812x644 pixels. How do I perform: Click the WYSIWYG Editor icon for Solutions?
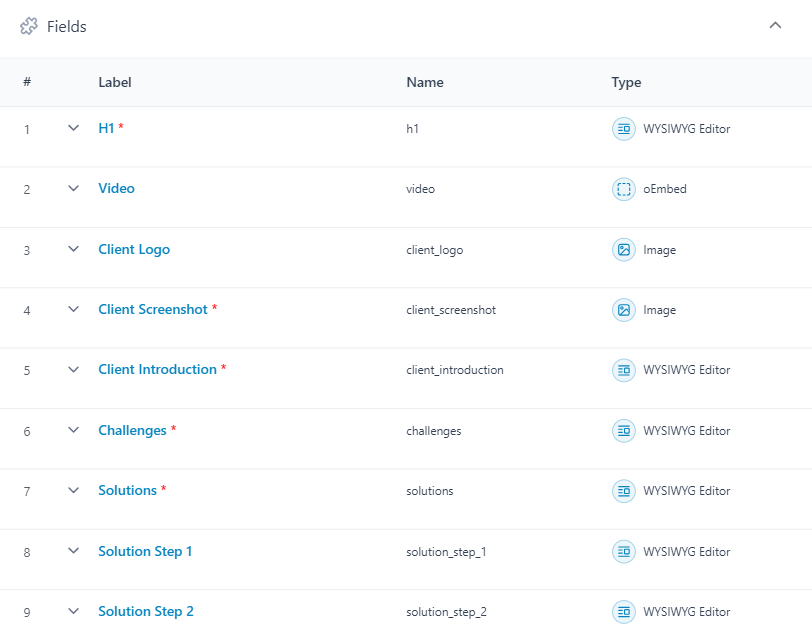tap(623, 491)
